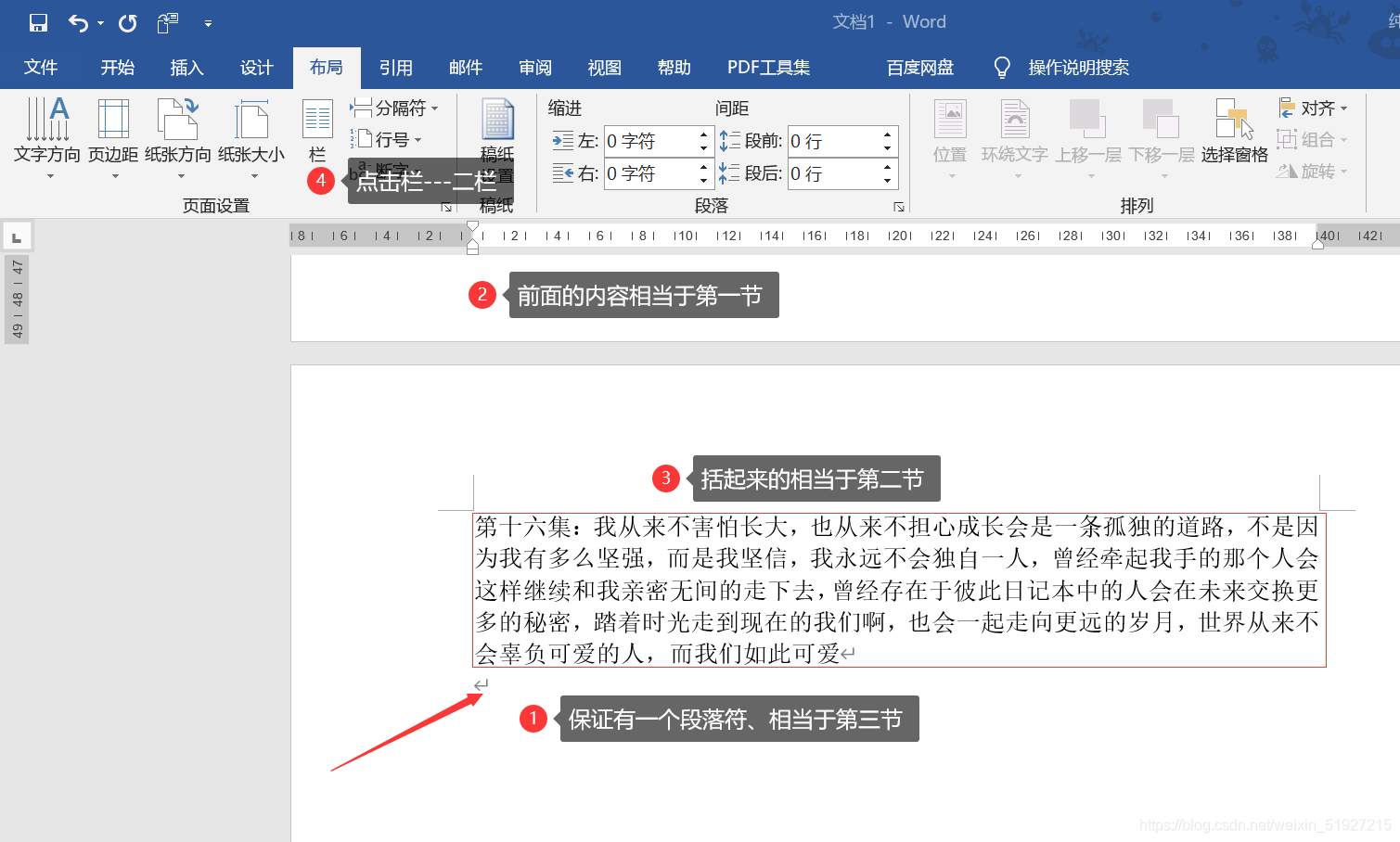Open the 组合 group dropdown
The image size is (1400, 842).
[1313, 140]
